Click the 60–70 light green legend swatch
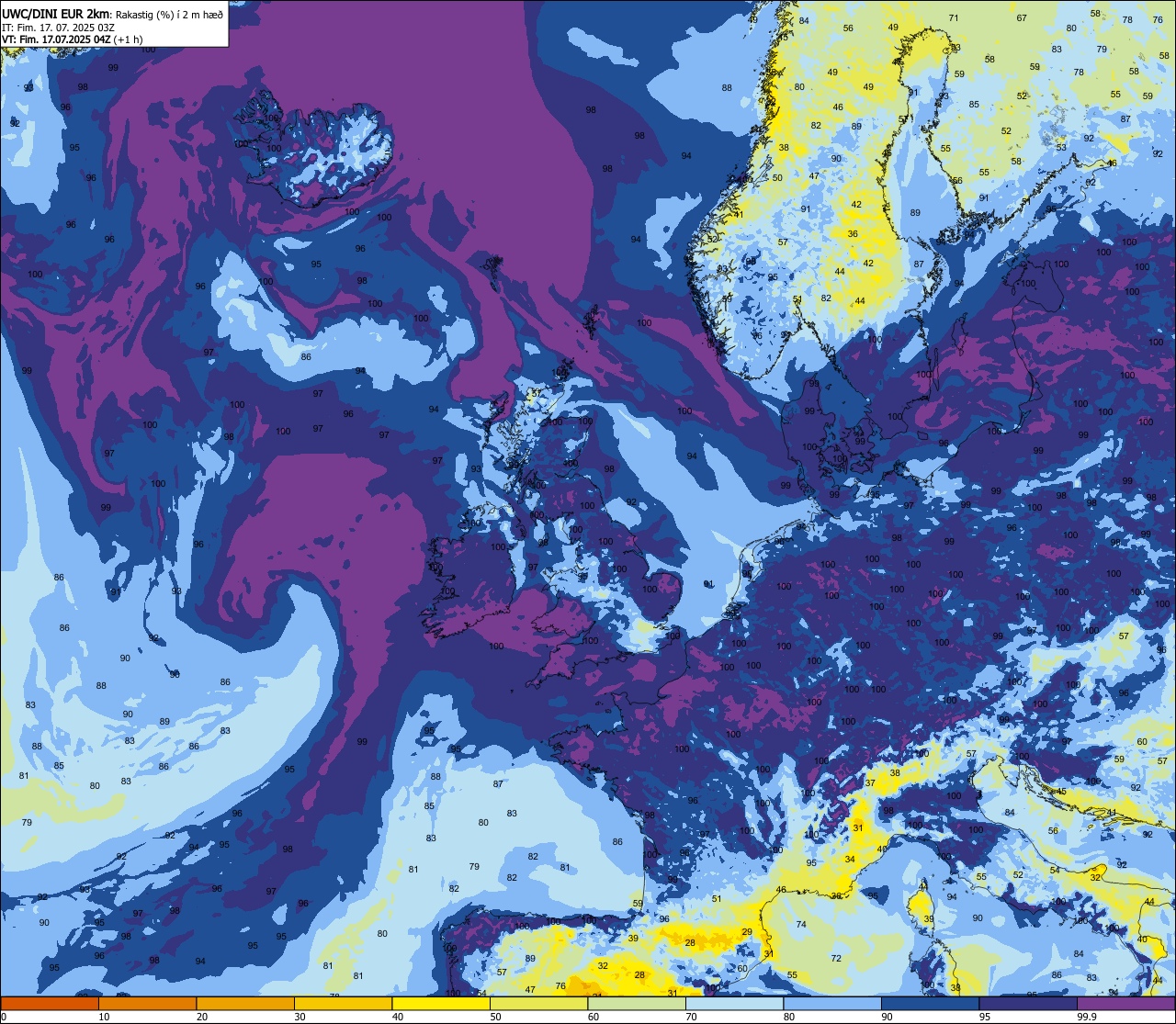The image size is (1176, 1024). (x=637, y=1004)
